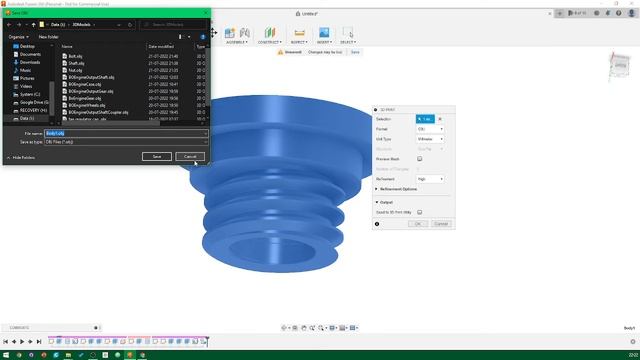The width and height of the screenshot is (640, 360).
Task: Step timeline forward one feature
Action: 30,342
